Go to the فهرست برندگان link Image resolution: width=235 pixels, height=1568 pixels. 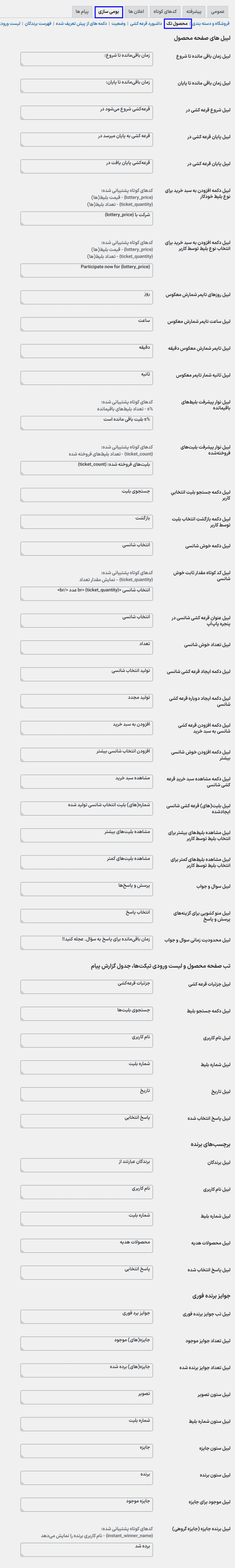[38, 23]
